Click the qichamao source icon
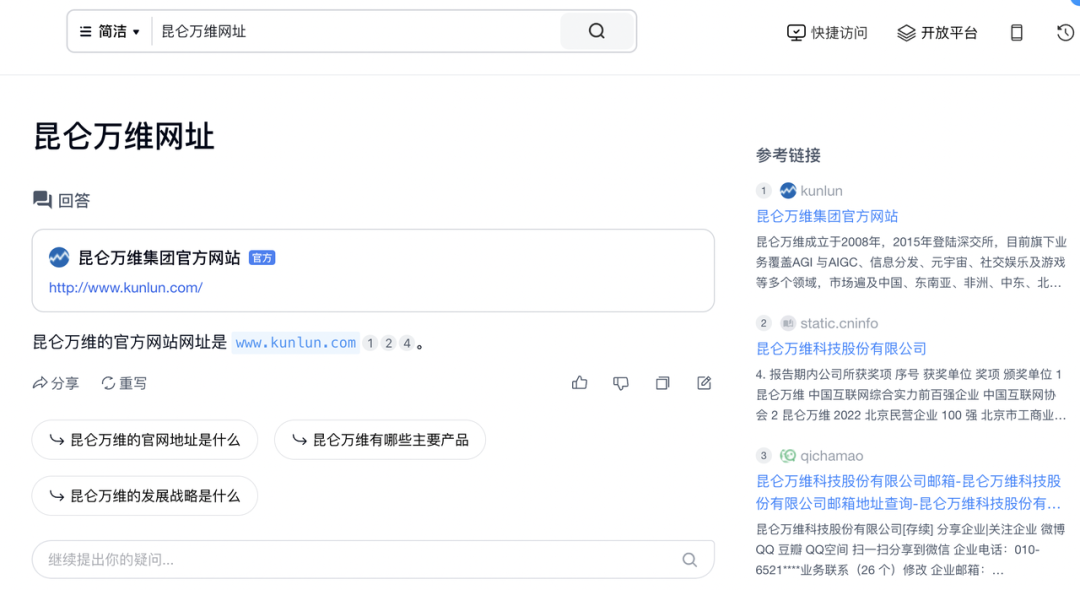 coord(788,456)
